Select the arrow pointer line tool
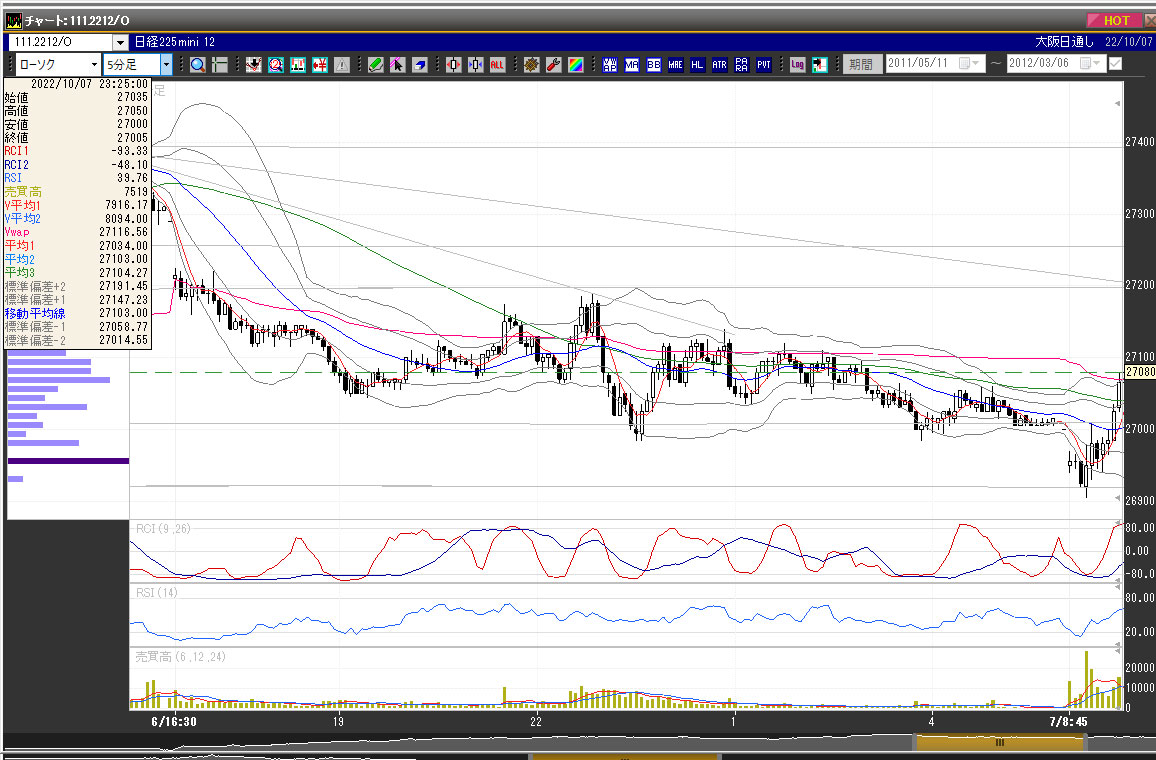Screen dimensions: 1156x760 (398, 65)
